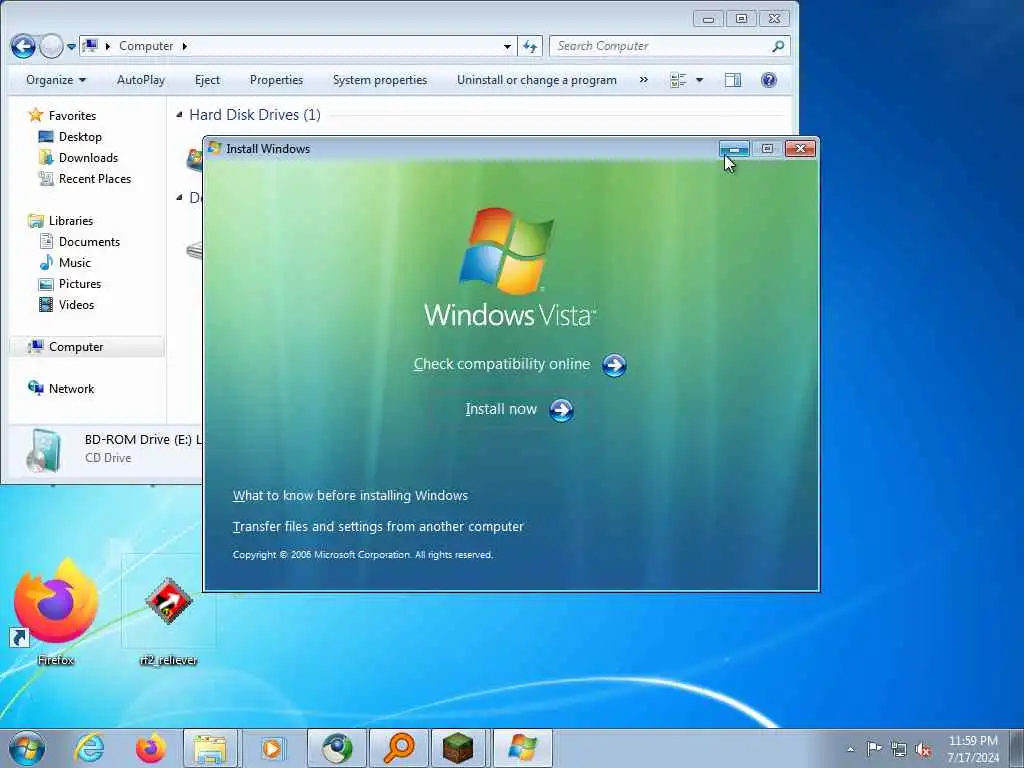Open the Organize menu
The image size is (1024, 768).
[56, 80]
